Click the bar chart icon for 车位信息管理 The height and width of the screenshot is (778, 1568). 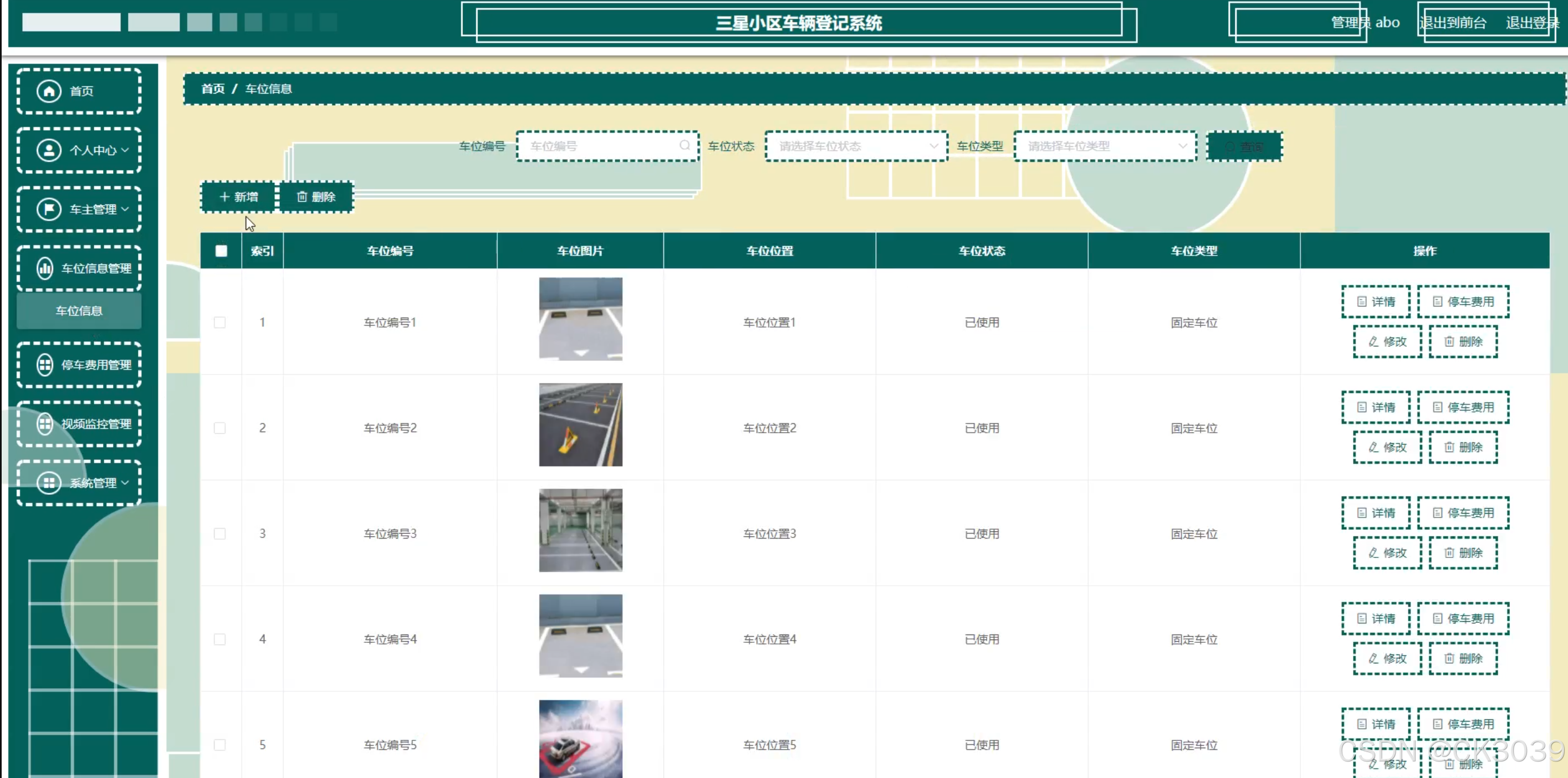pyautogui.click(x=45, y=268)
